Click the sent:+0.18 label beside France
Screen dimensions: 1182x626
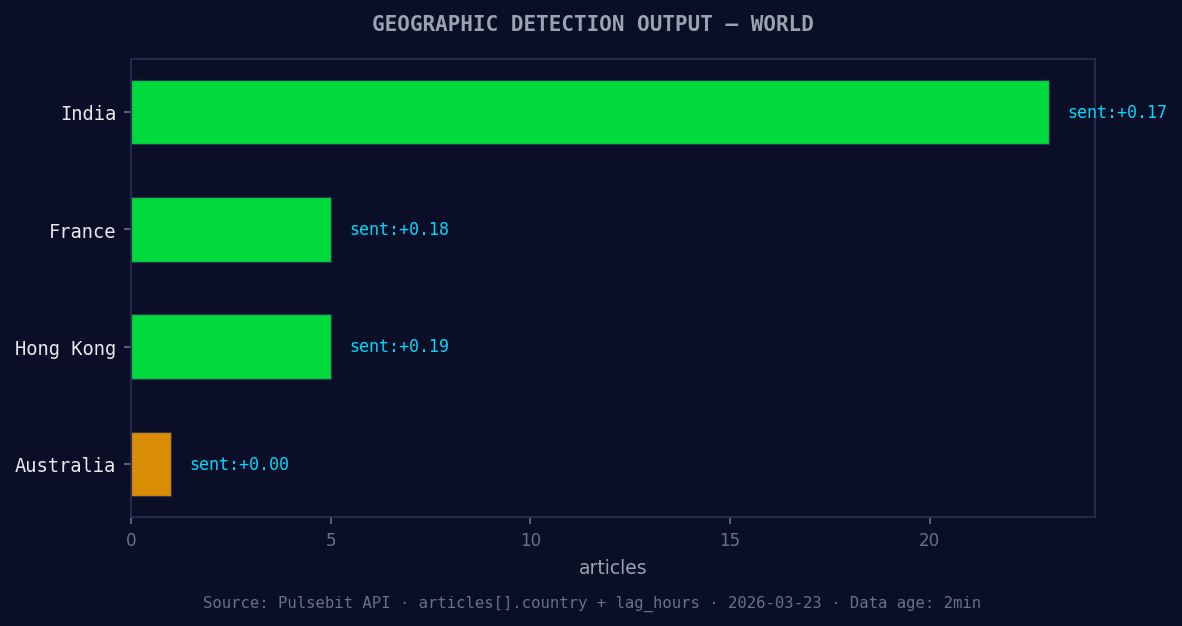[399, 229]
